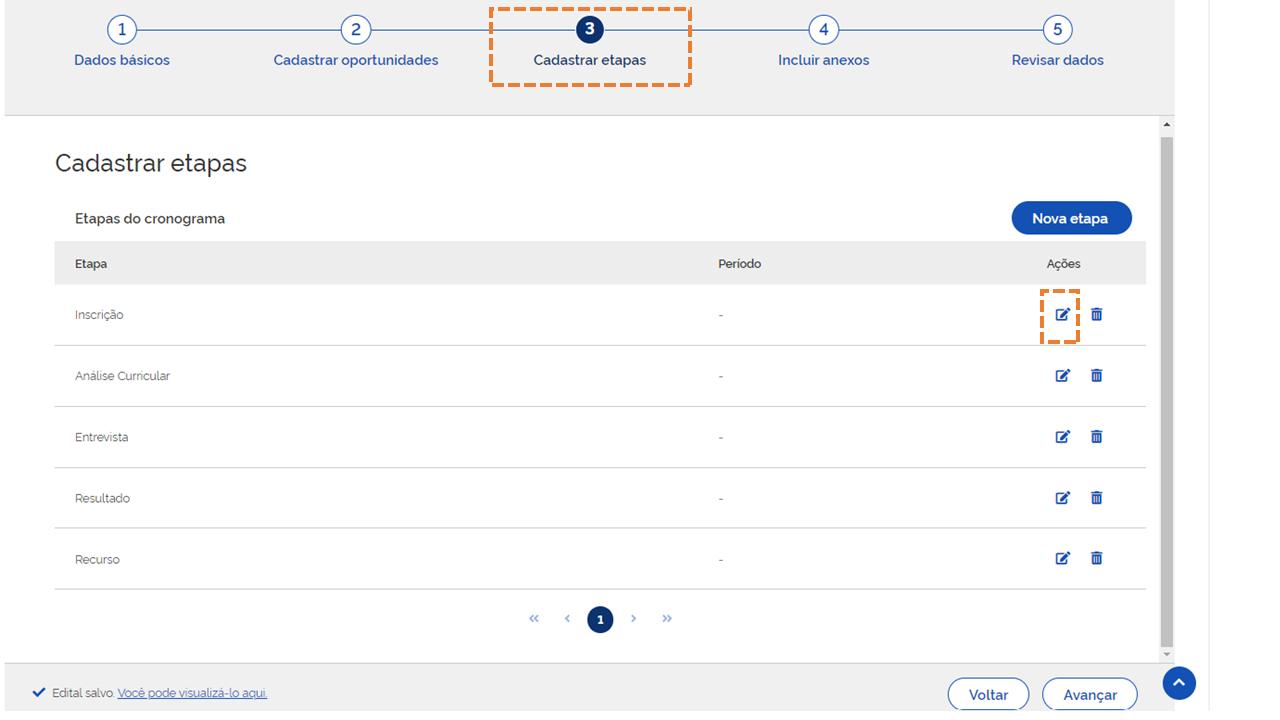The width and height of the screenshot is (1280, 720).
Task: Click the Cadastrar etapas page title
Action: (151, 163)
